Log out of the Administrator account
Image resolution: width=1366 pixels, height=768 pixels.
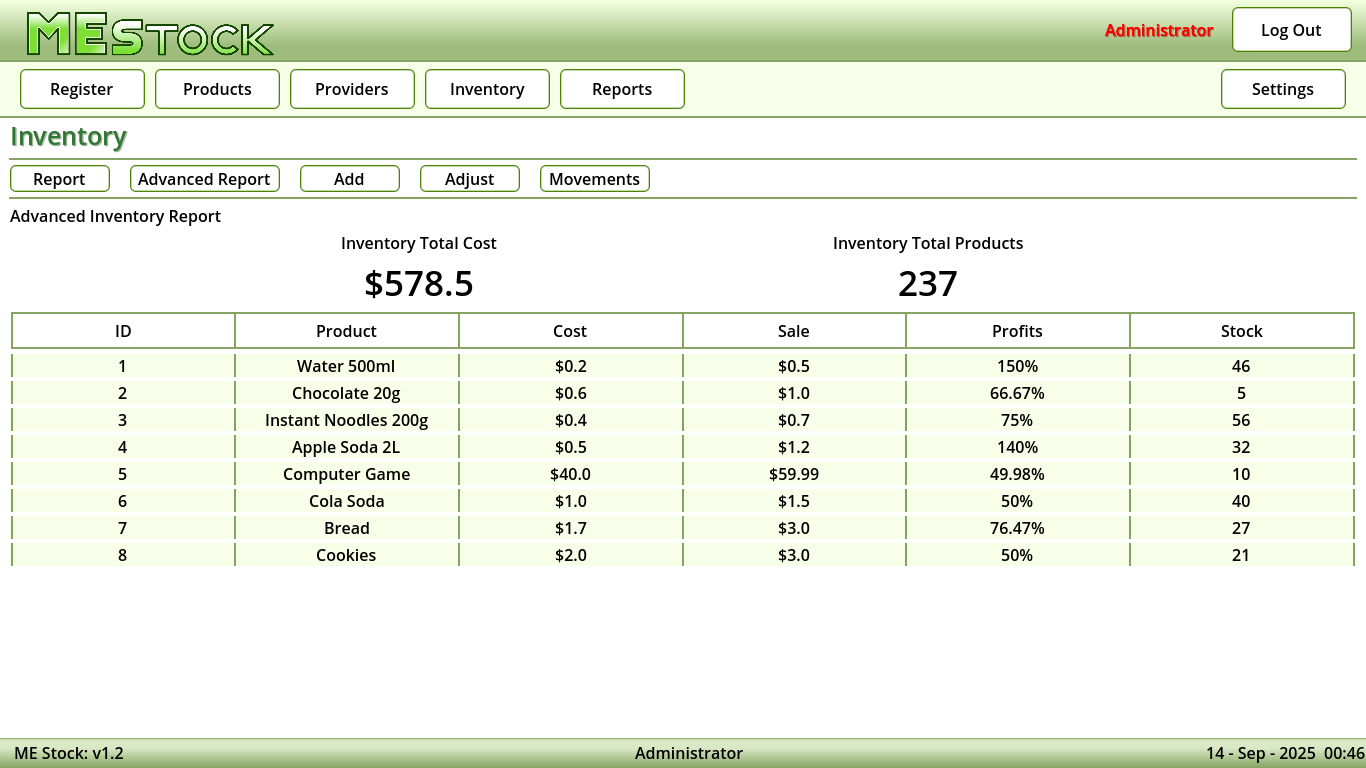tap(1290, 30)
